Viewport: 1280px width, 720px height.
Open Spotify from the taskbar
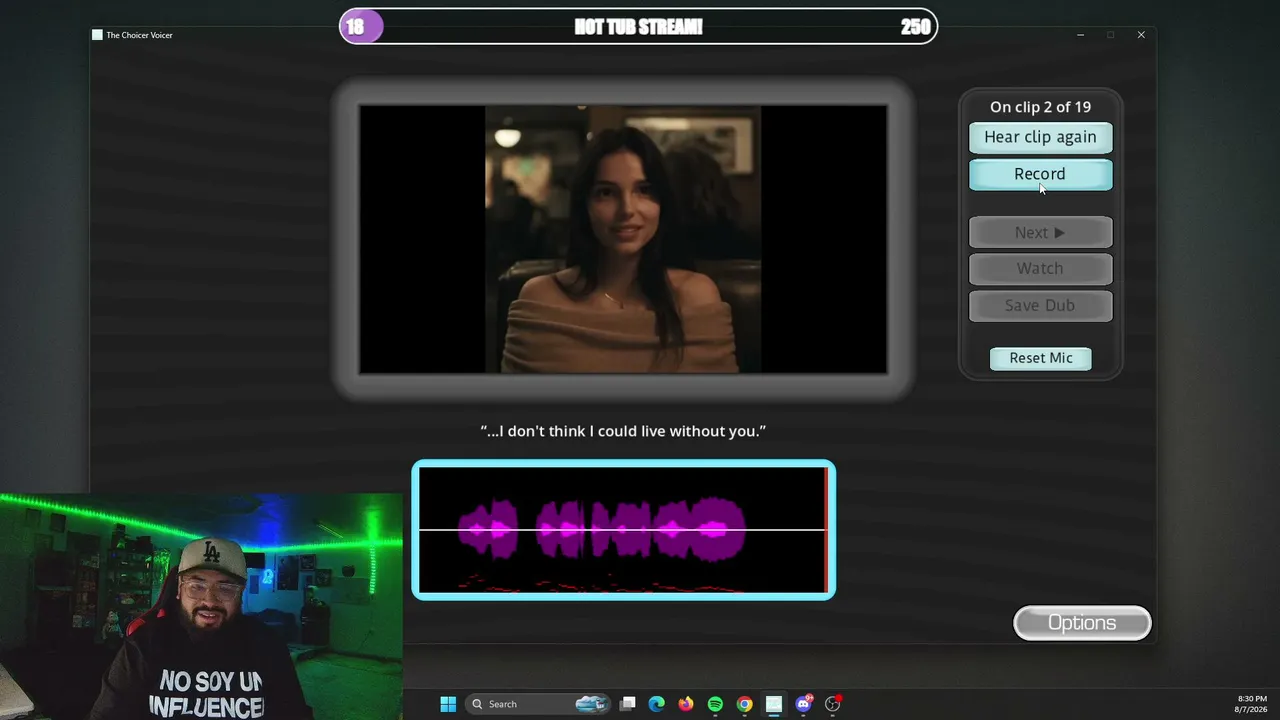tap(715, 704)
